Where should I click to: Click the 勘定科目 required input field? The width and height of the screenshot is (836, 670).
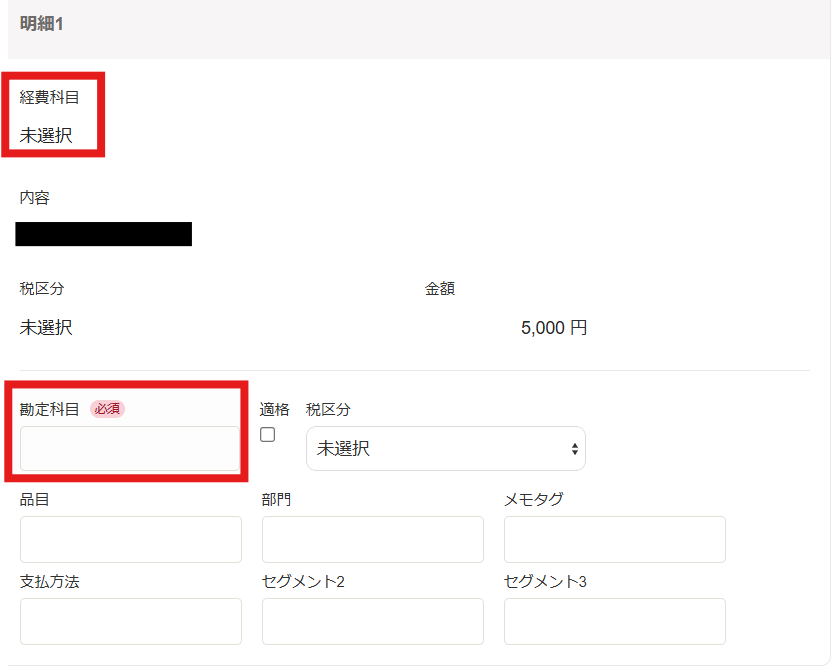(130, 448)
